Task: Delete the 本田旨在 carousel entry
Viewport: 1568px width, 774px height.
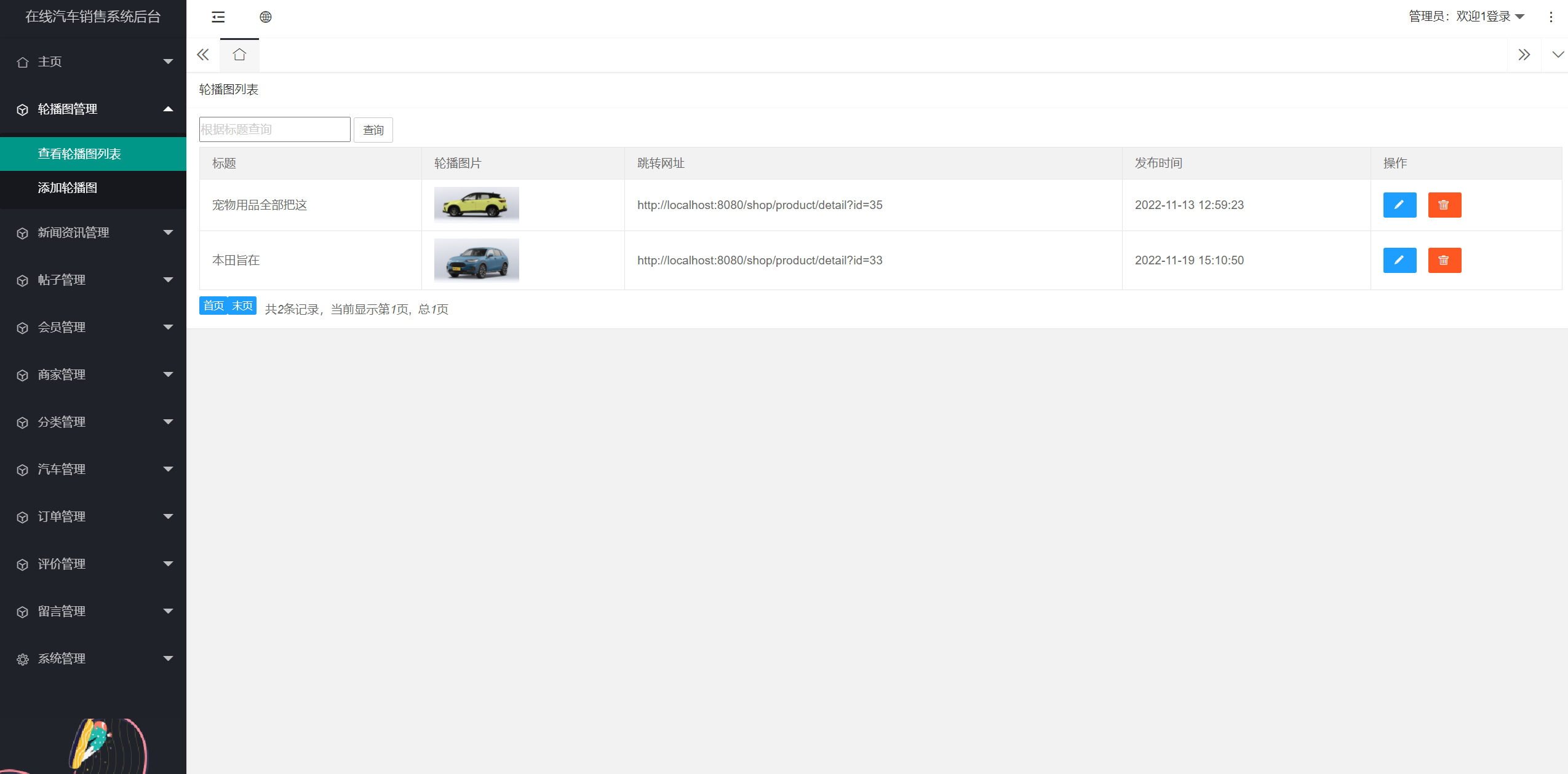Action: (x=1444, y=260)
